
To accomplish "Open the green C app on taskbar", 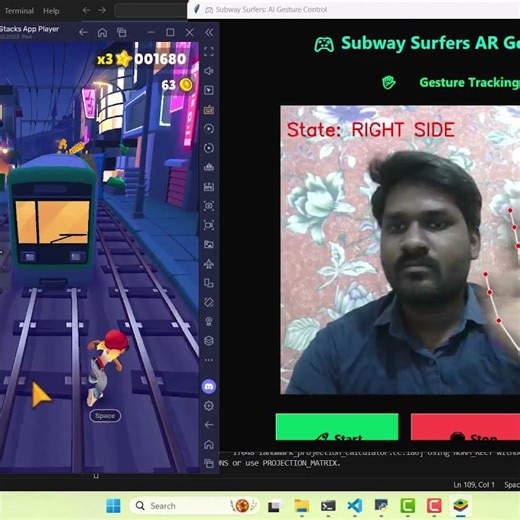I will pos(407,506).
